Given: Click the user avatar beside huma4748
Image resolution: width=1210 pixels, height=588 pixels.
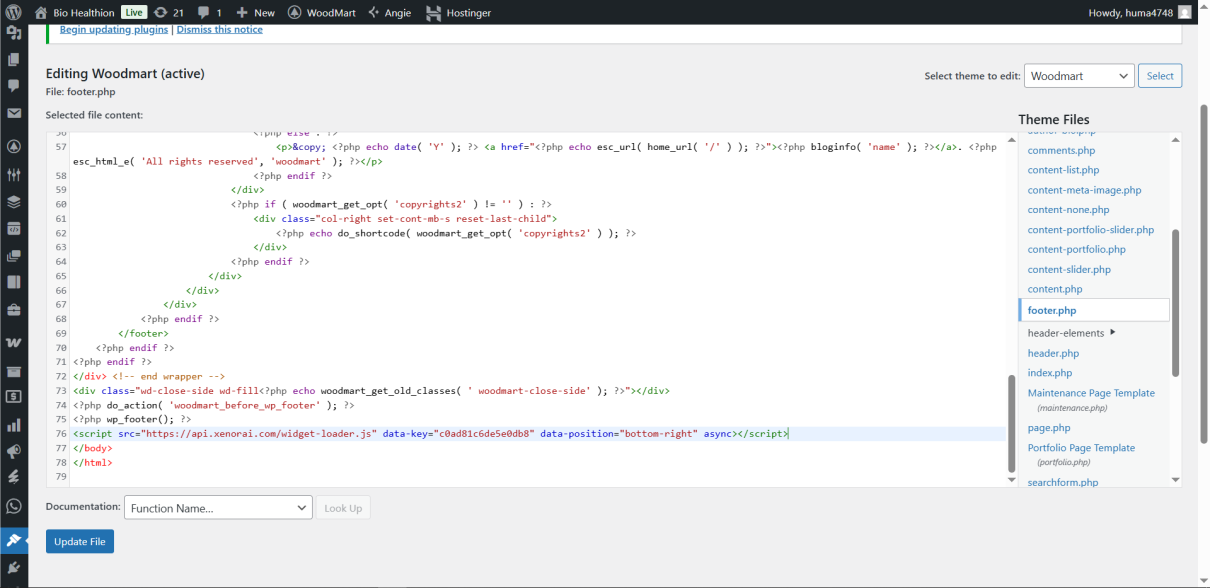Looking at the screenshot, I should 1184,12.
